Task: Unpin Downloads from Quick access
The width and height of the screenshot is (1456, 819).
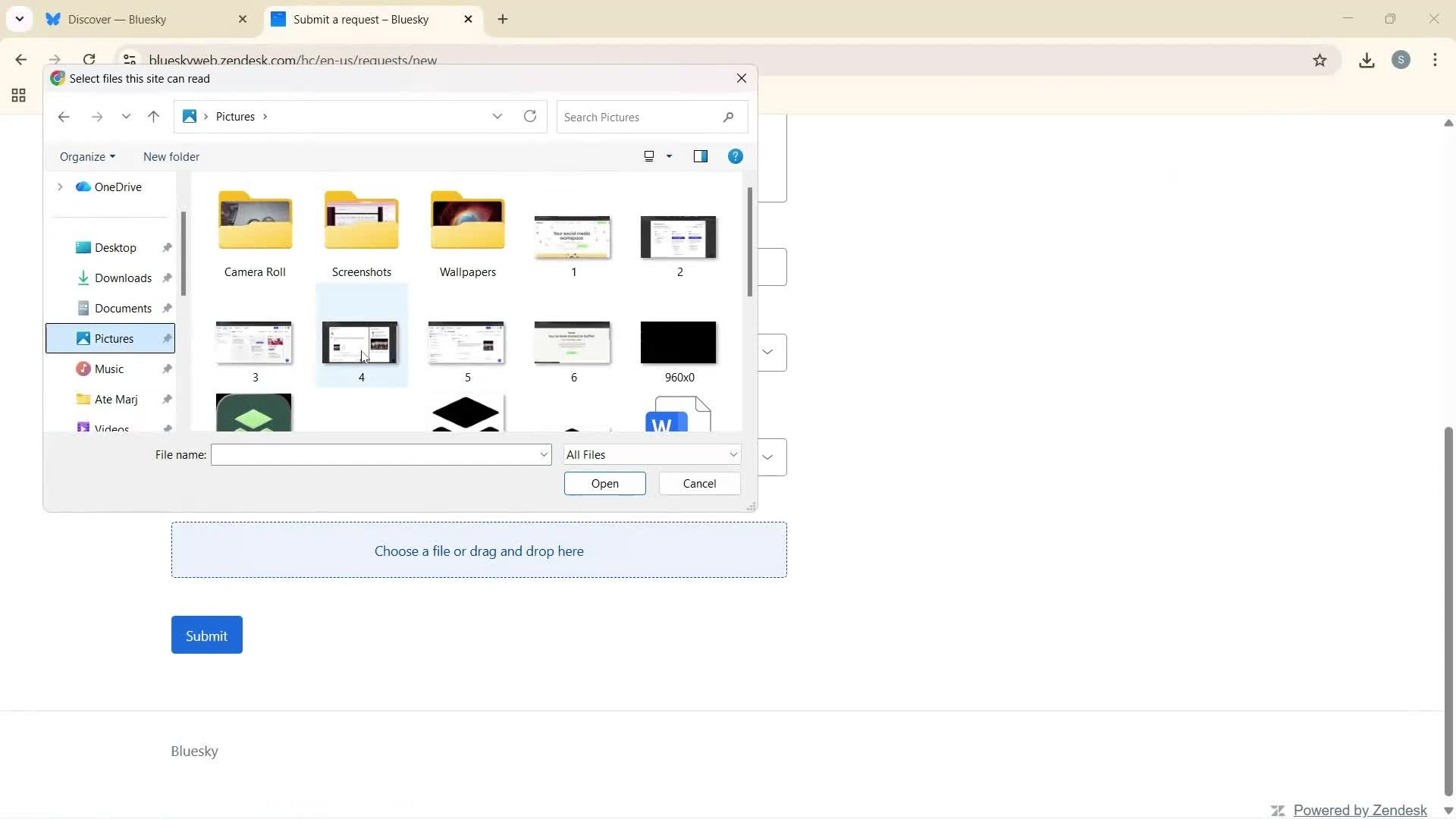Action: (167, 278)
